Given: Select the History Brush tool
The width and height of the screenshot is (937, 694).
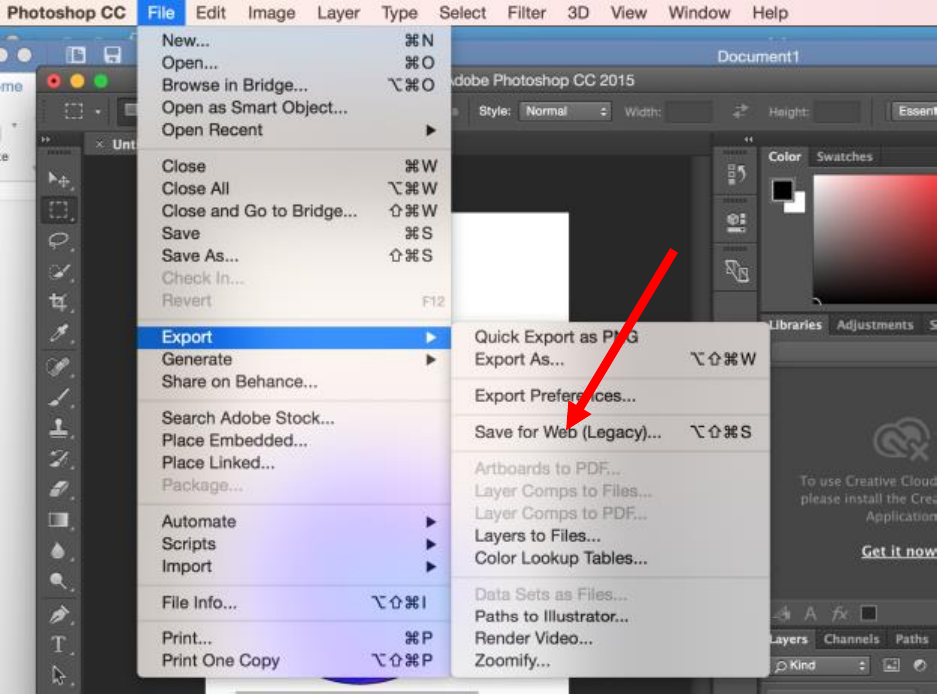Looking at the screenshot, I should pos(59,459).
